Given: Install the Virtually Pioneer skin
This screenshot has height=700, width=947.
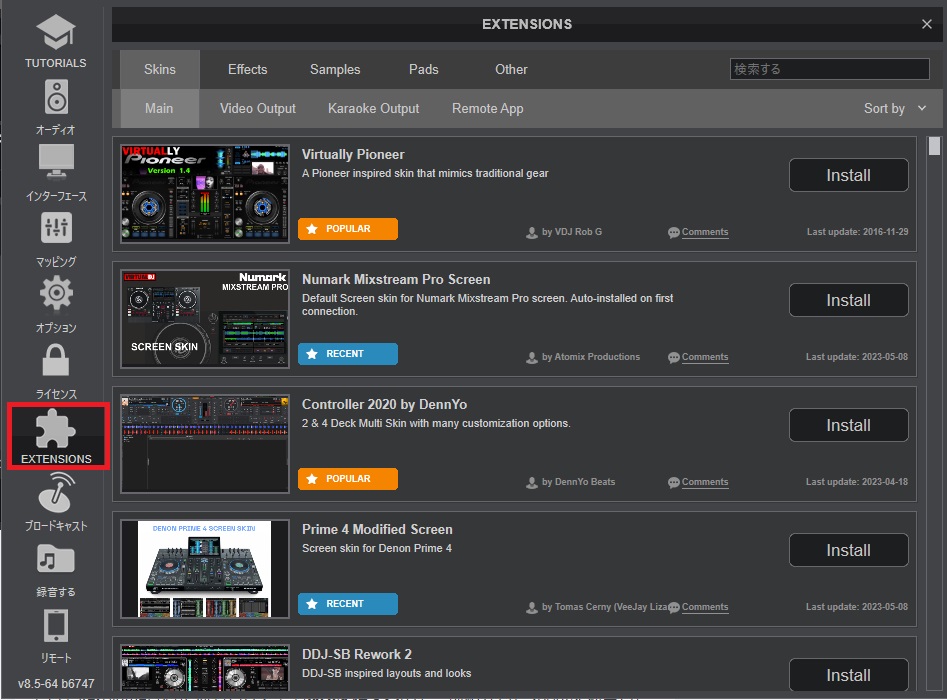Looking at the screenshot, I should (849, 175).
